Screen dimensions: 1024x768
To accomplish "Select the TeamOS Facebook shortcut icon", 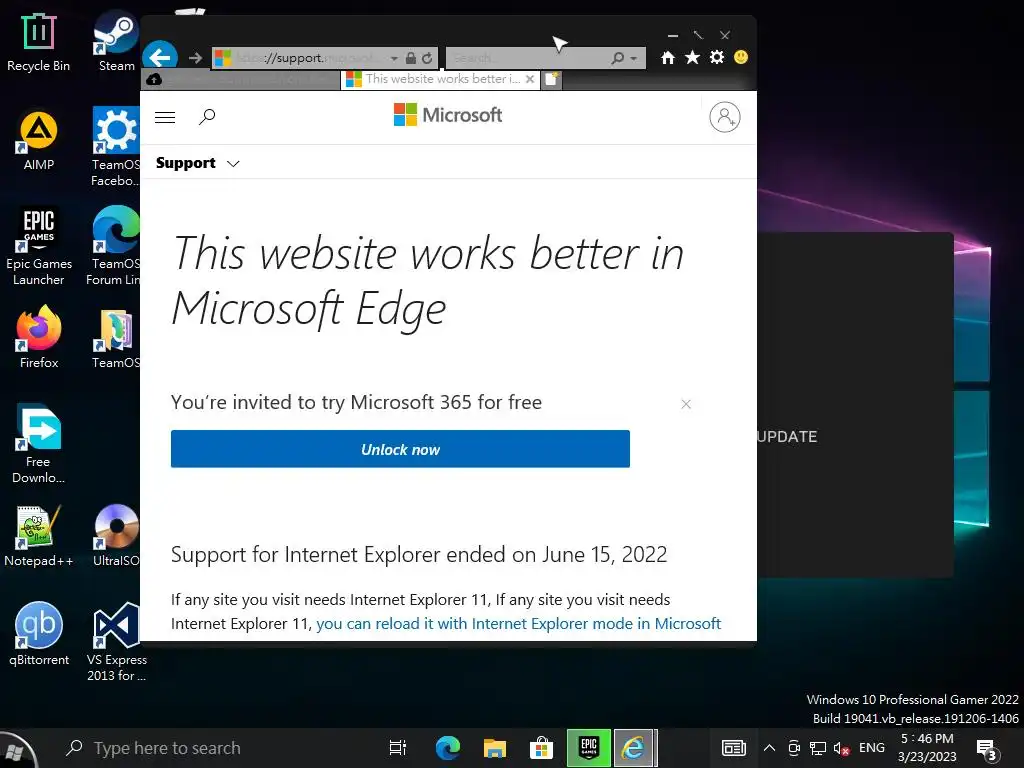I will click(116, 147).
